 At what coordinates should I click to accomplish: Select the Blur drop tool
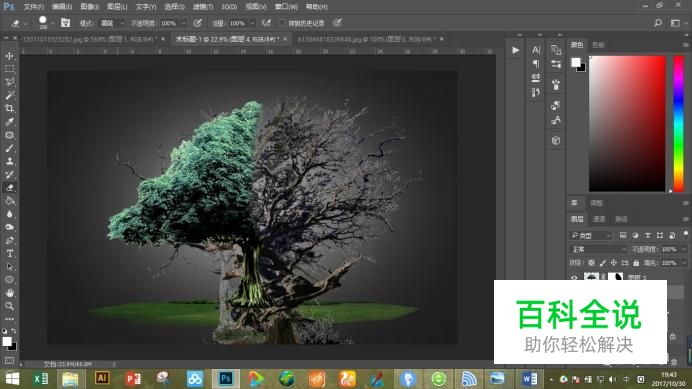point(9,214)
